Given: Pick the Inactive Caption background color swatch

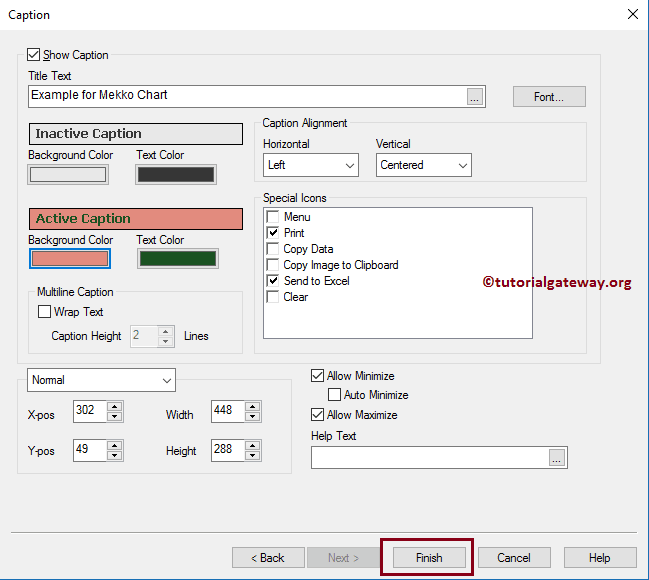Looking at the screenshot, I should (x=68, y=174).
